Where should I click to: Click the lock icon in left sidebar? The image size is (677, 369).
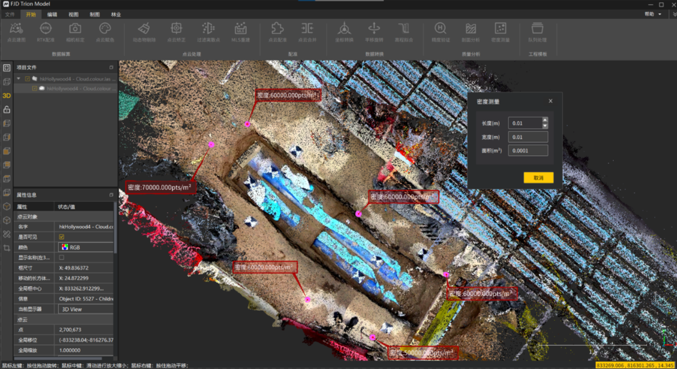[x=6, y=109]
